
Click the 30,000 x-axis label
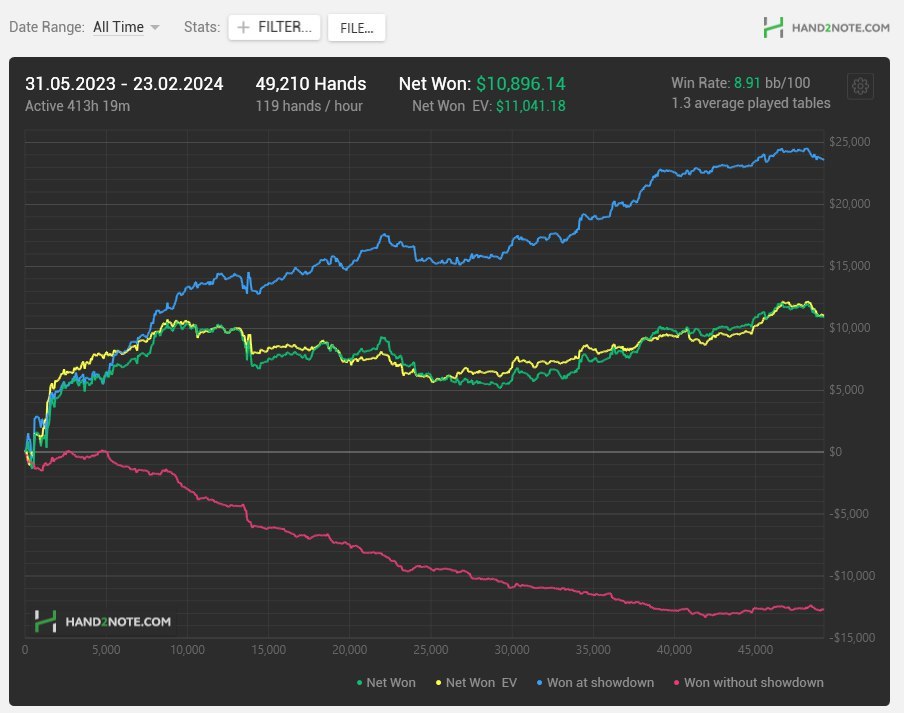point(512,650)
